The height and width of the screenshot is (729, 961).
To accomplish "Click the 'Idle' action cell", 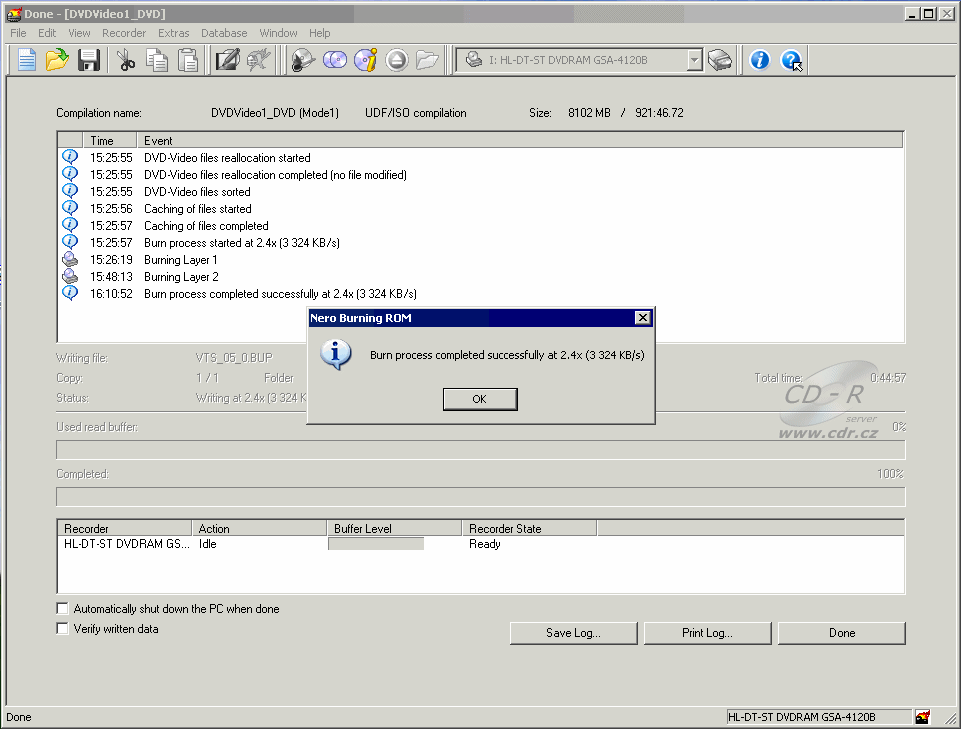I will (x=208, y=544).
